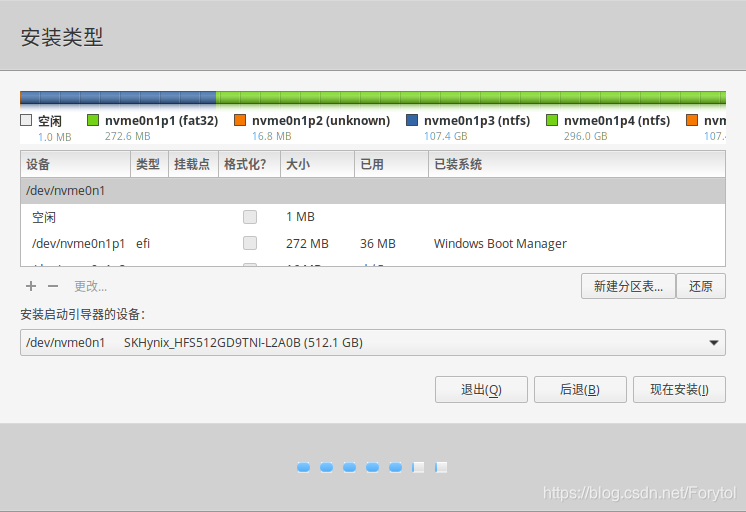Screen dimensions: 746x512
Task: Click the 1 MB size cell
Action: (300, 217)
